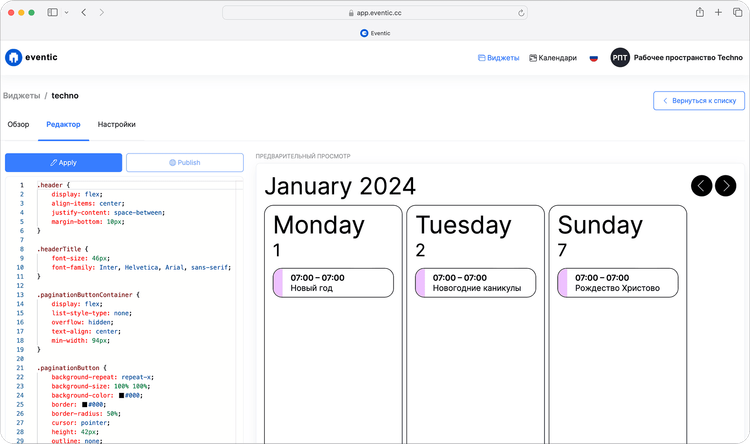Switch to the Обзор tab
The image size is (750, 444).
coord(18,124)
